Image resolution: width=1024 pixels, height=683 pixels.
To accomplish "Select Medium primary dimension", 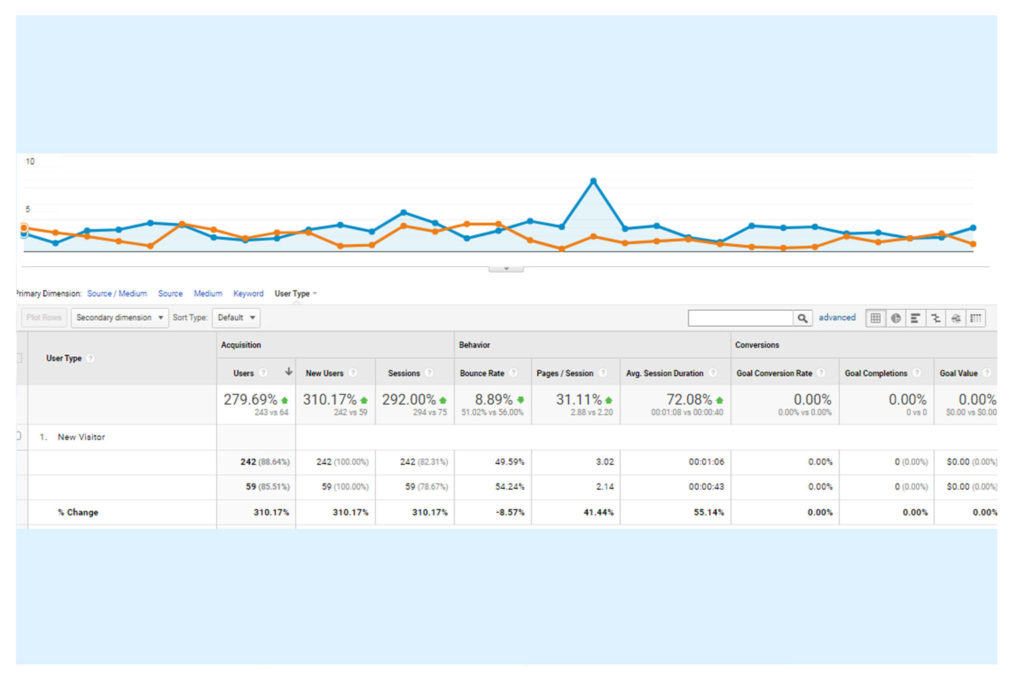I will (208, 294).
